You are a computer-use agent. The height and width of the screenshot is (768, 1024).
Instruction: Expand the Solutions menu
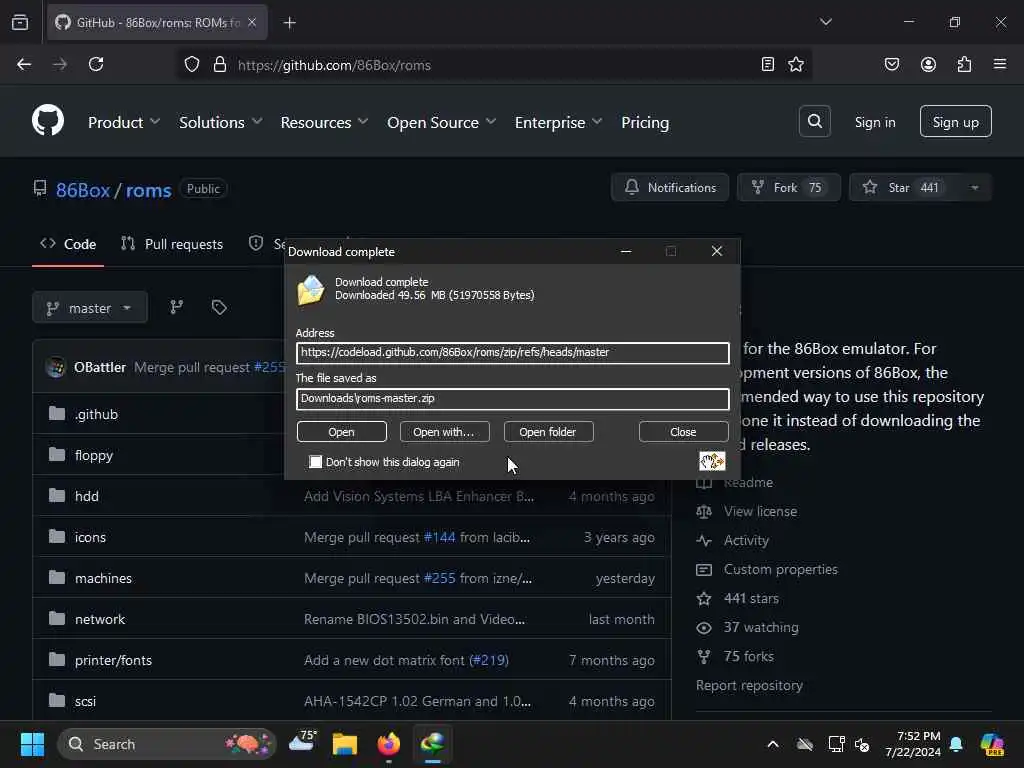click(221, 122)
